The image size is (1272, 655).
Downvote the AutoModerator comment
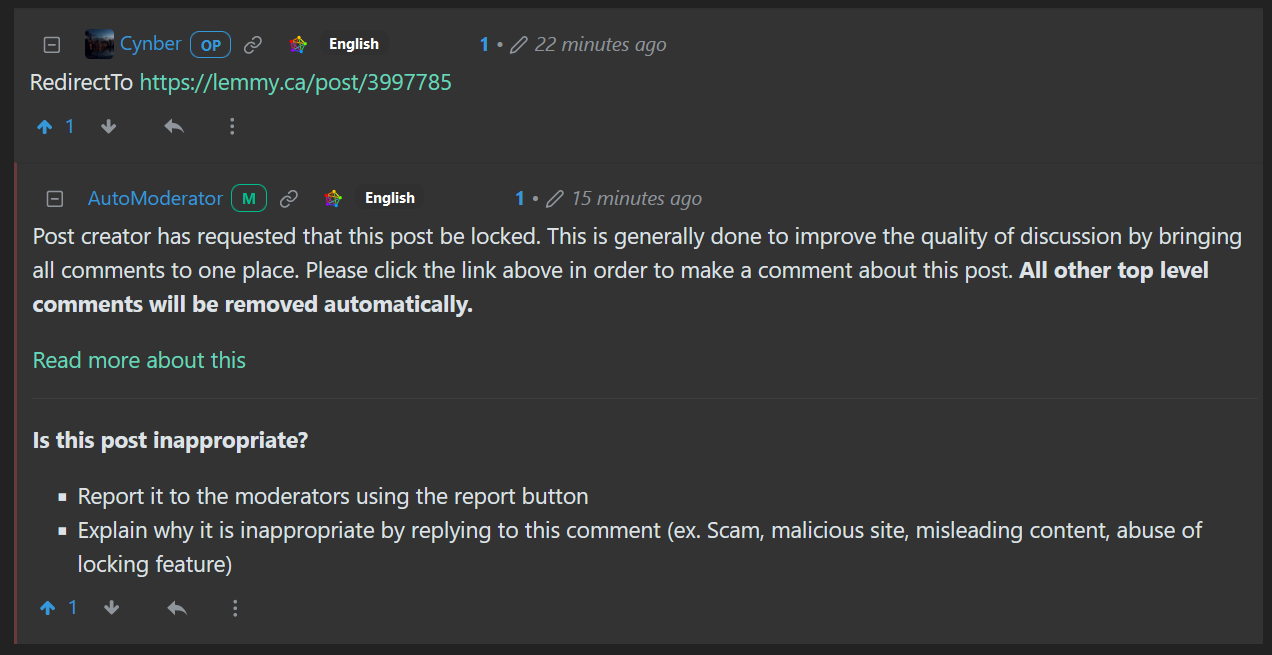(x=112, y=608)
